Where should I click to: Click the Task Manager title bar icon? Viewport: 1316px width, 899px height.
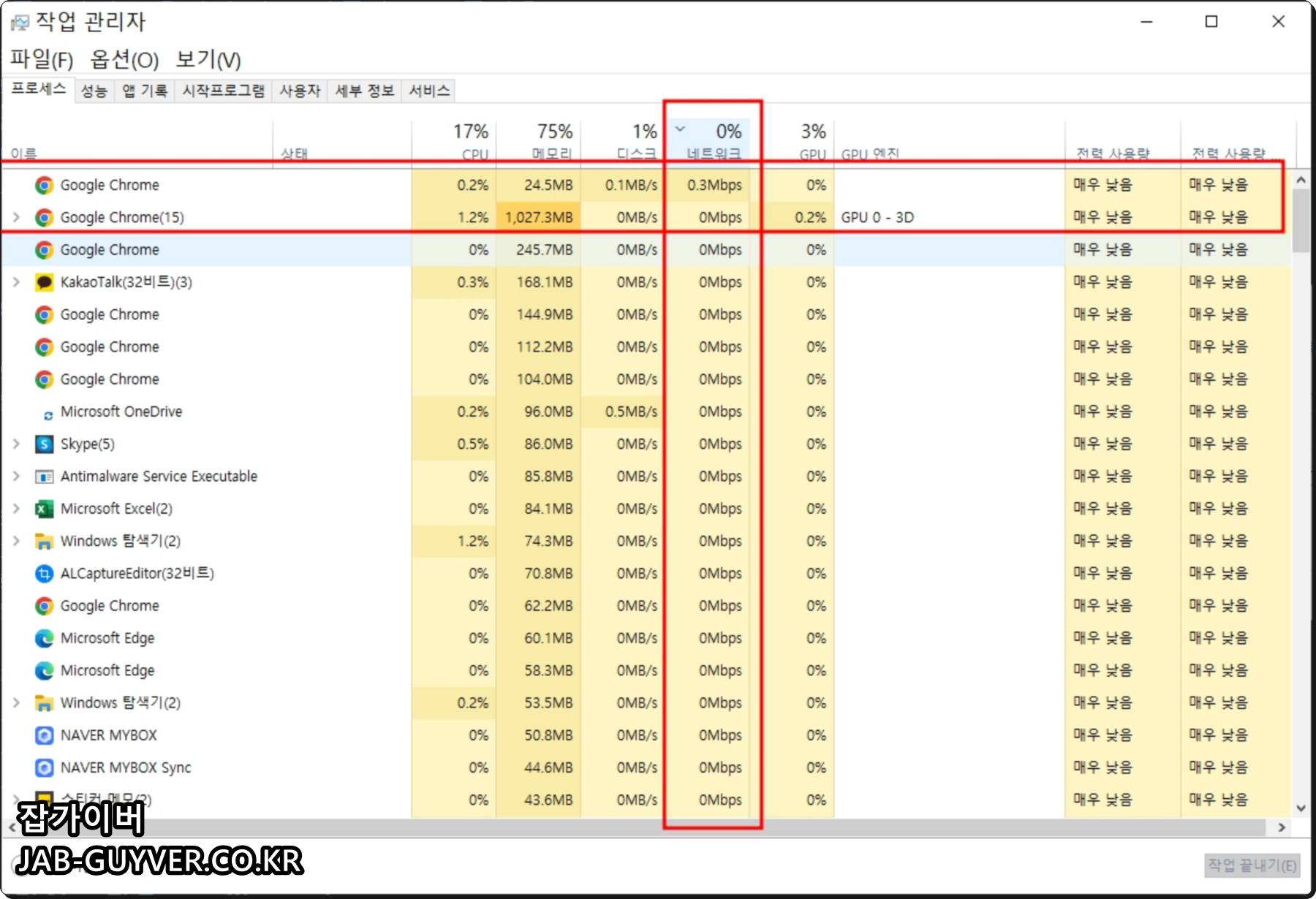(x=20, y=23)
